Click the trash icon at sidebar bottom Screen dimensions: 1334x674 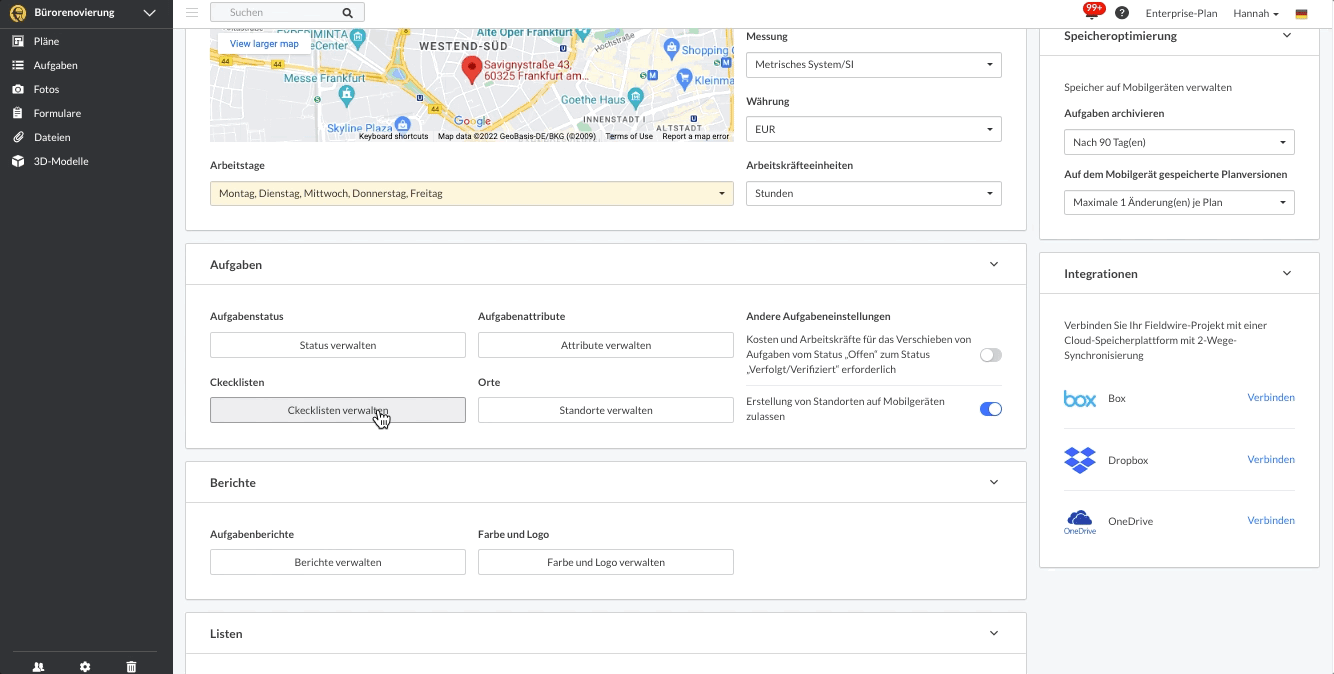[x=131, y=667]
